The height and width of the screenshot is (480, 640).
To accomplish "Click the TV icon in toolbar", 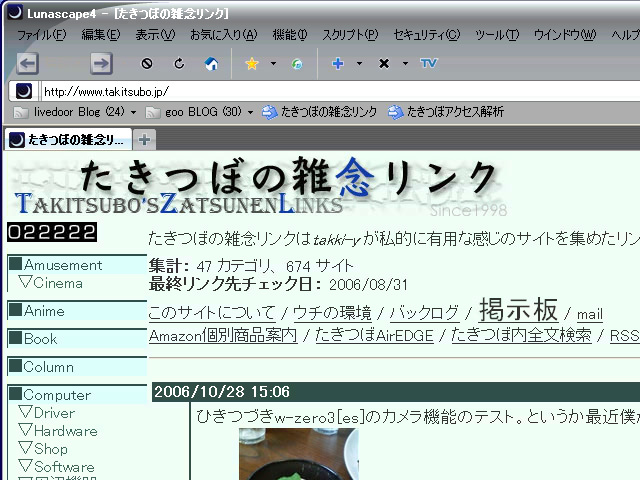I will click(x=429, y=64).
